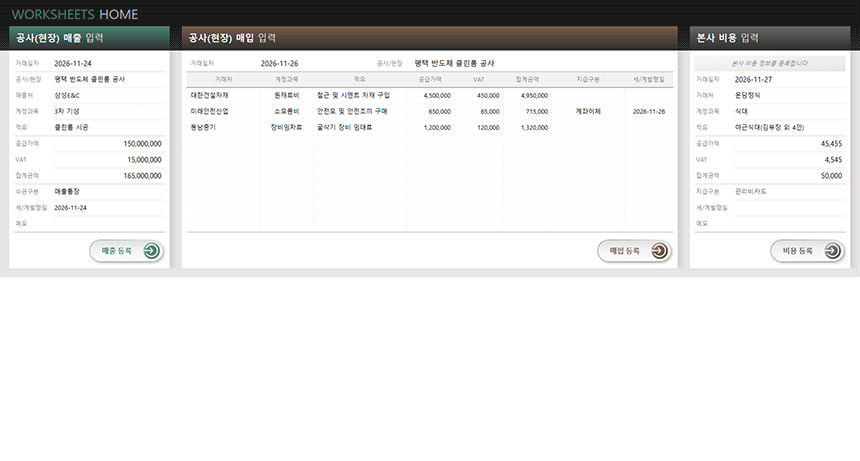Click the VAT column header in purchase table
This screenshot has width=860, height=461.
479,79
